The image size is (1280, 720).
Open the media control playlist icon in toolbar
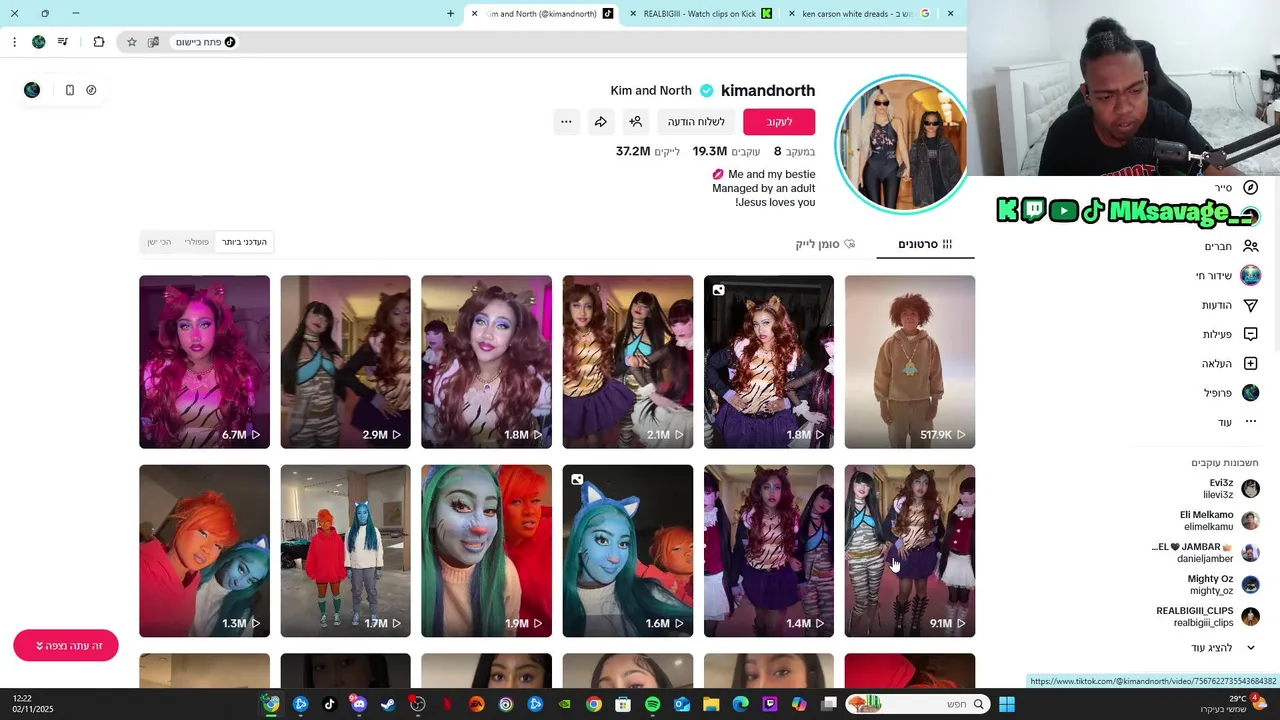pyautogui.click(x=63, y=42)
